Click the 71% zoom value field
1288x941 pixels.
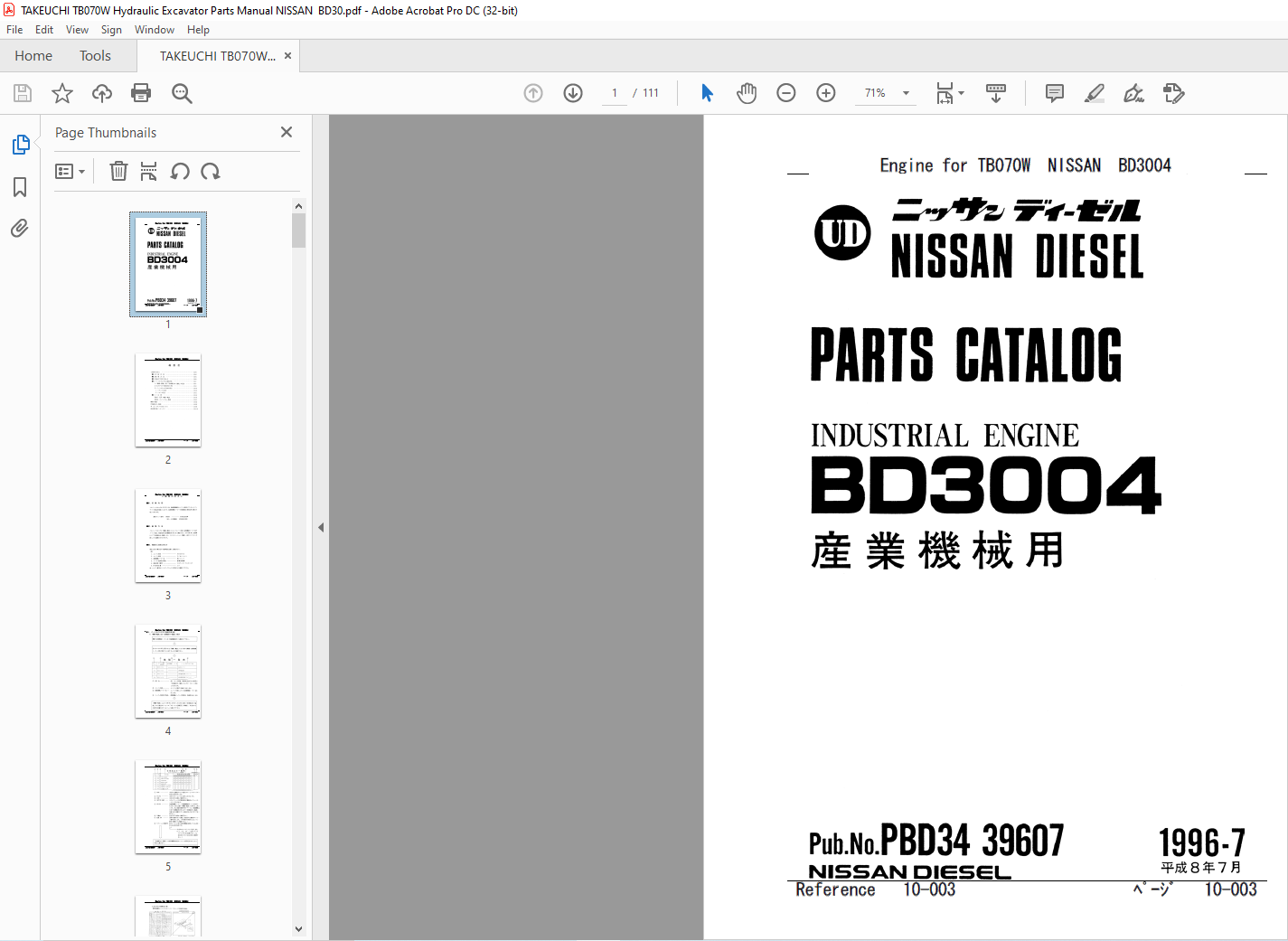[875, 93]
